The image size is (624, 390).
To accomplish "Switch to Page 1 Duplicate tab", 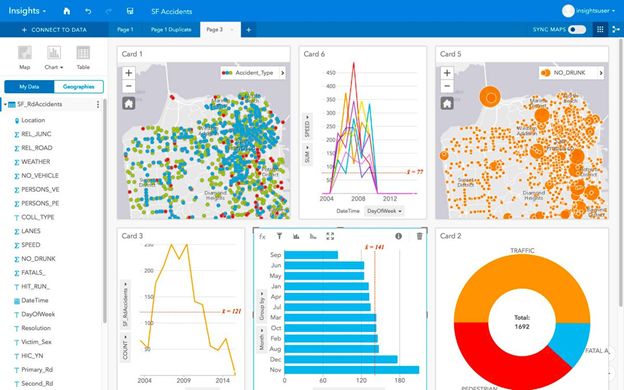I will pos(171,29).
